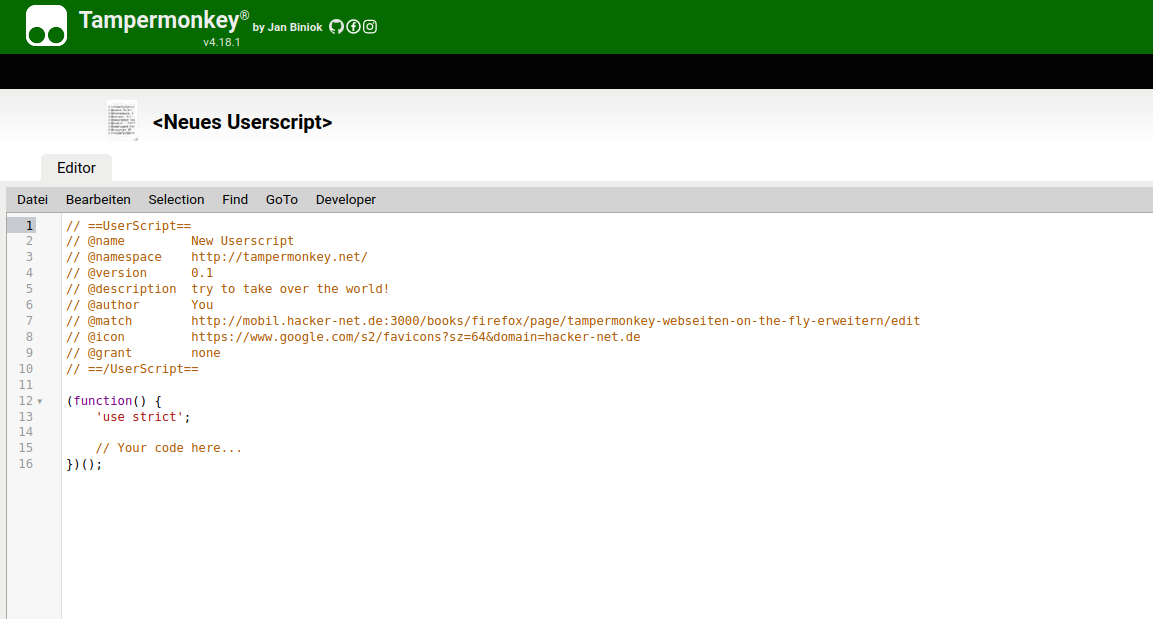
Task: Open the GoTo menu
Action: pyautogui.click(x=282, y=199)
